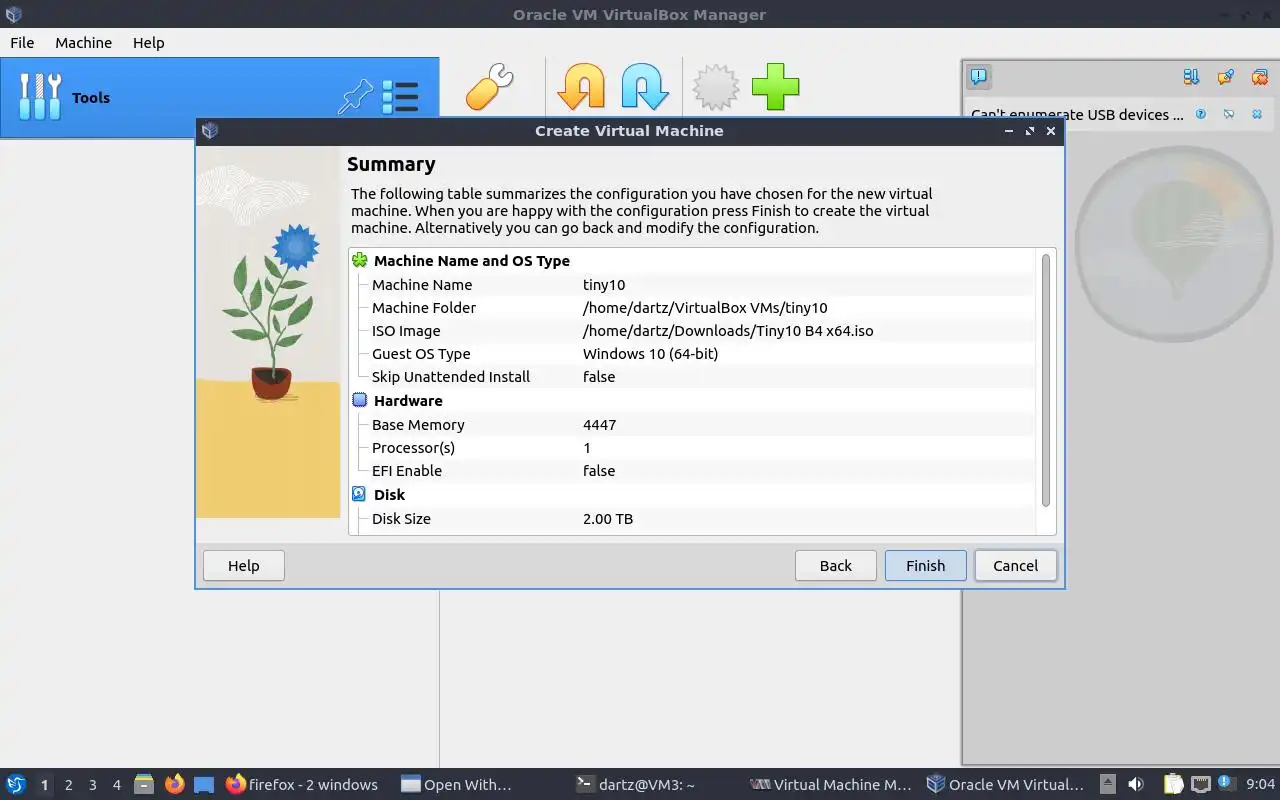Open the Tools list menu icon

400,97
